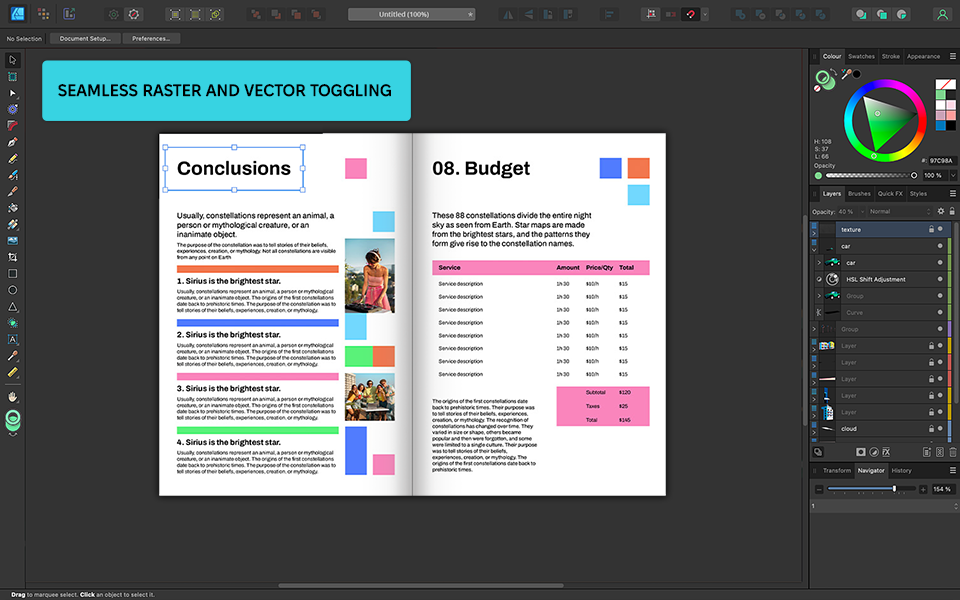Viewport: 960px width, 600px height.
Task: Toggle visibility of cloud layer
Action: point(940,429)
